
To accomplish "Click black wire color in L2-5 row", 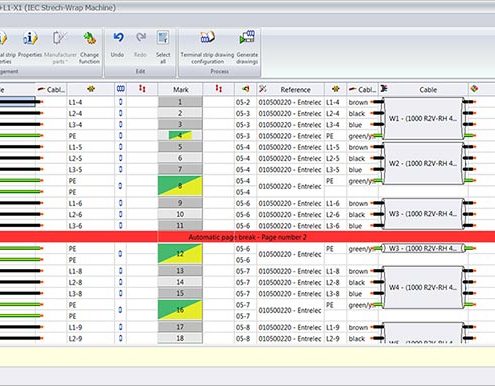I will [x=357, y=158].
